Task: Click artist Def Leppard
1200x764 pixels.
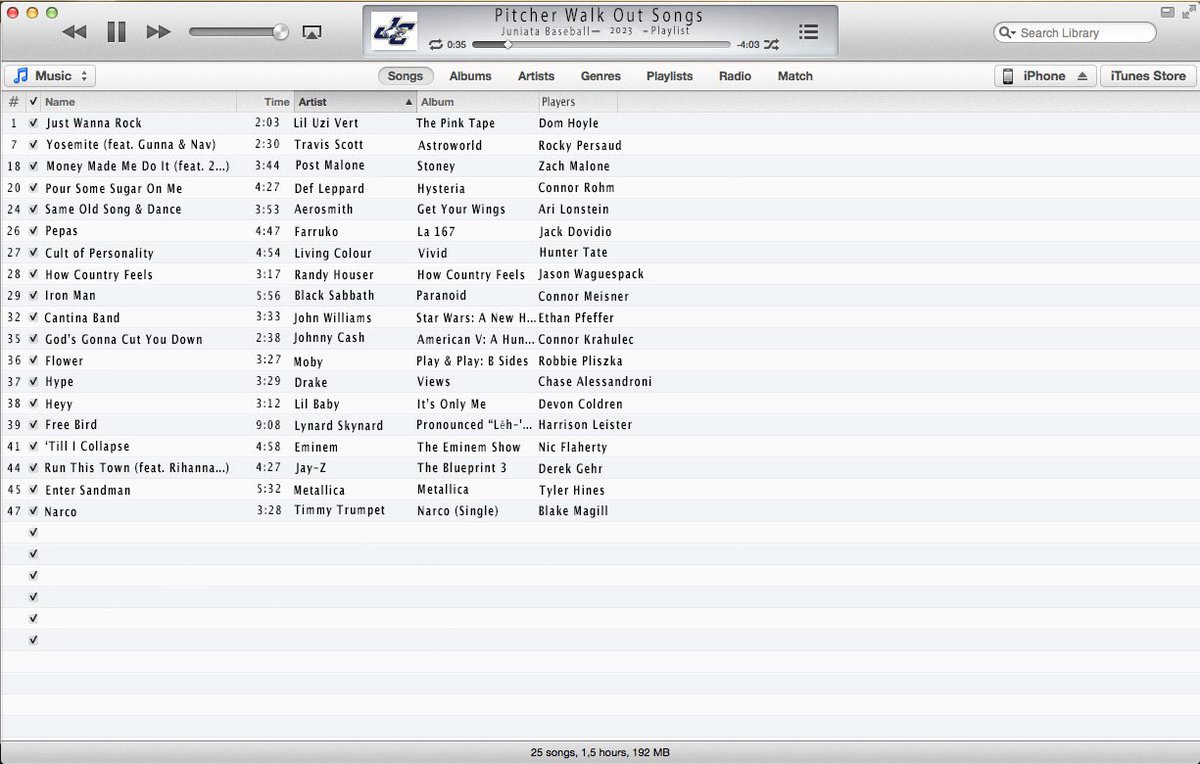Action: [x=329, y=188]
